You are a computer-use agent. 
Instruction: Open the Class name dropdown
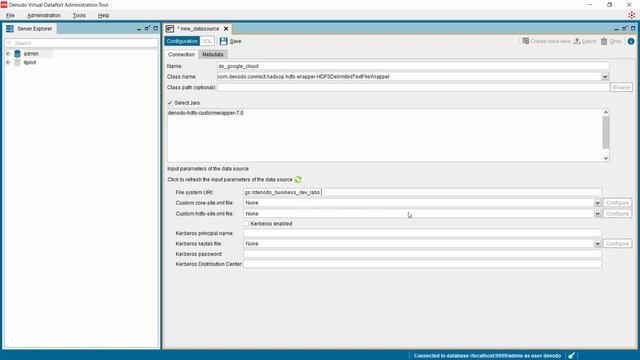(x=604, y=77)
